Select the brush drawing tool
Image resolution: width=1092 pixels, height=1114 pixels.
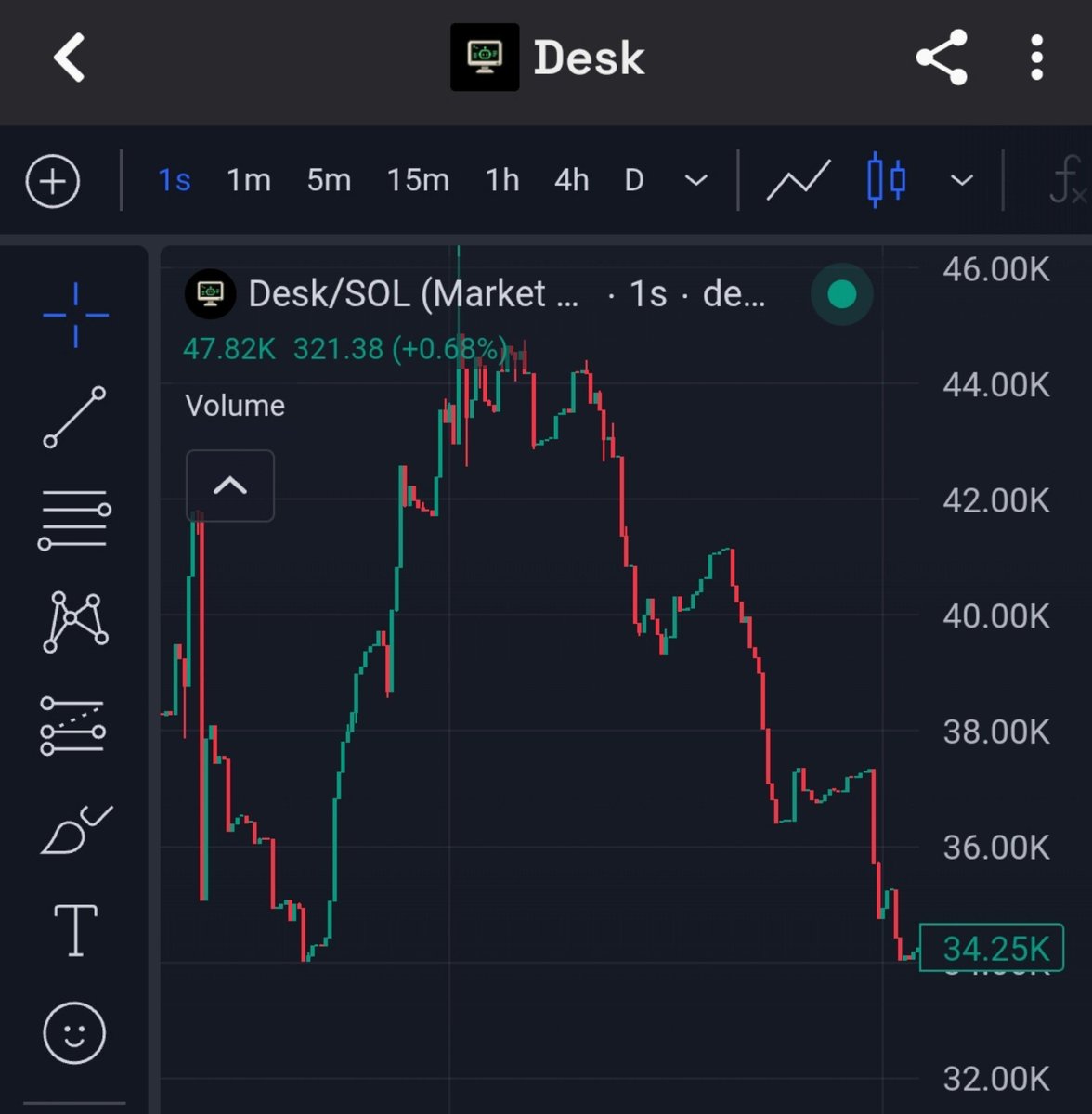[76, 829]
